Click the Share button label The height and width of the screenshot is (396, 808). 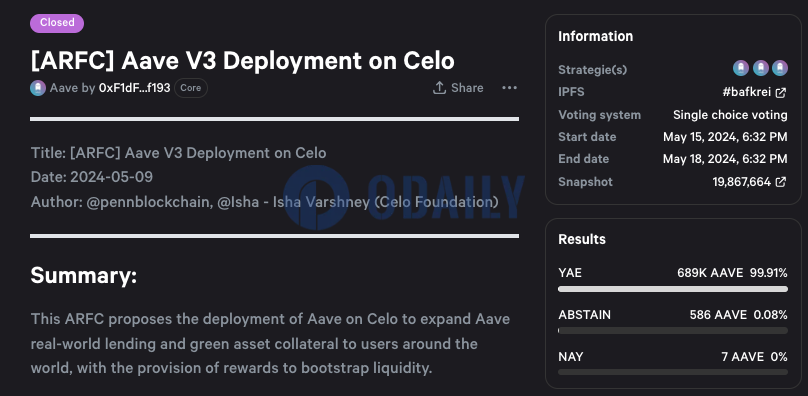point(467,88)
